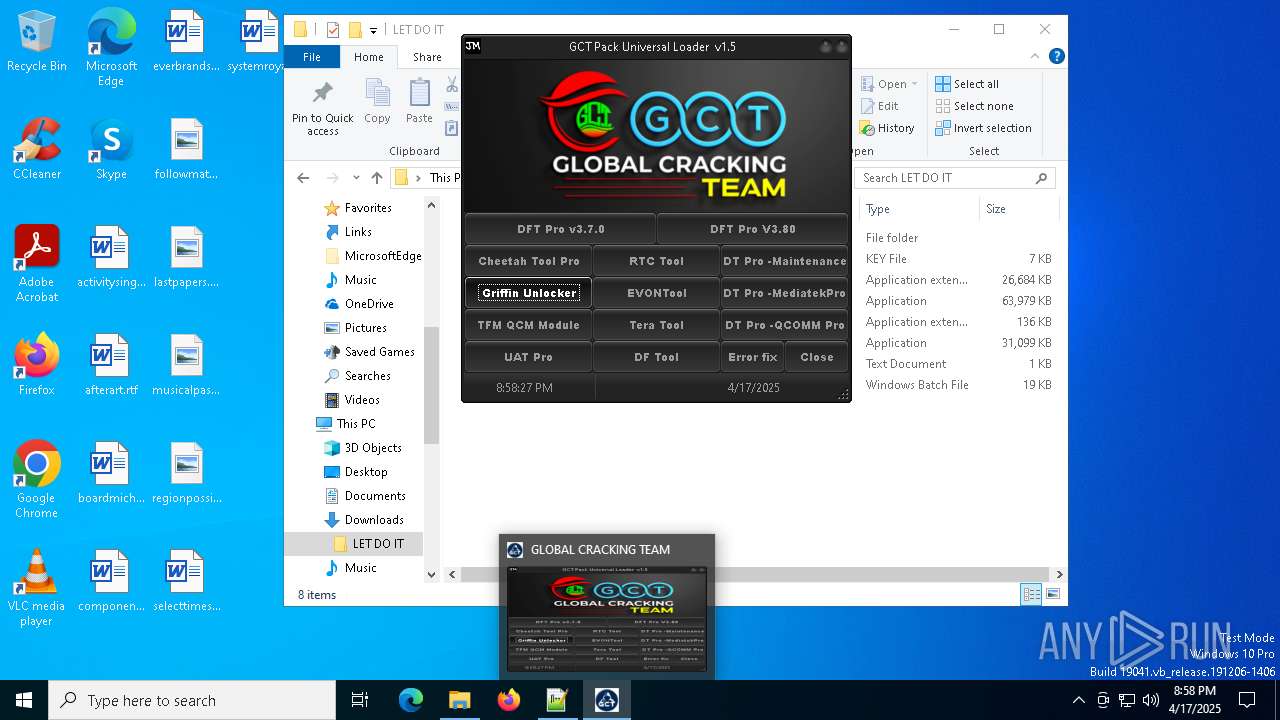Viewport: 1280px width, 720px height.
Task: Open File Explorer from taskbar
Action: [x=459, y=700]
